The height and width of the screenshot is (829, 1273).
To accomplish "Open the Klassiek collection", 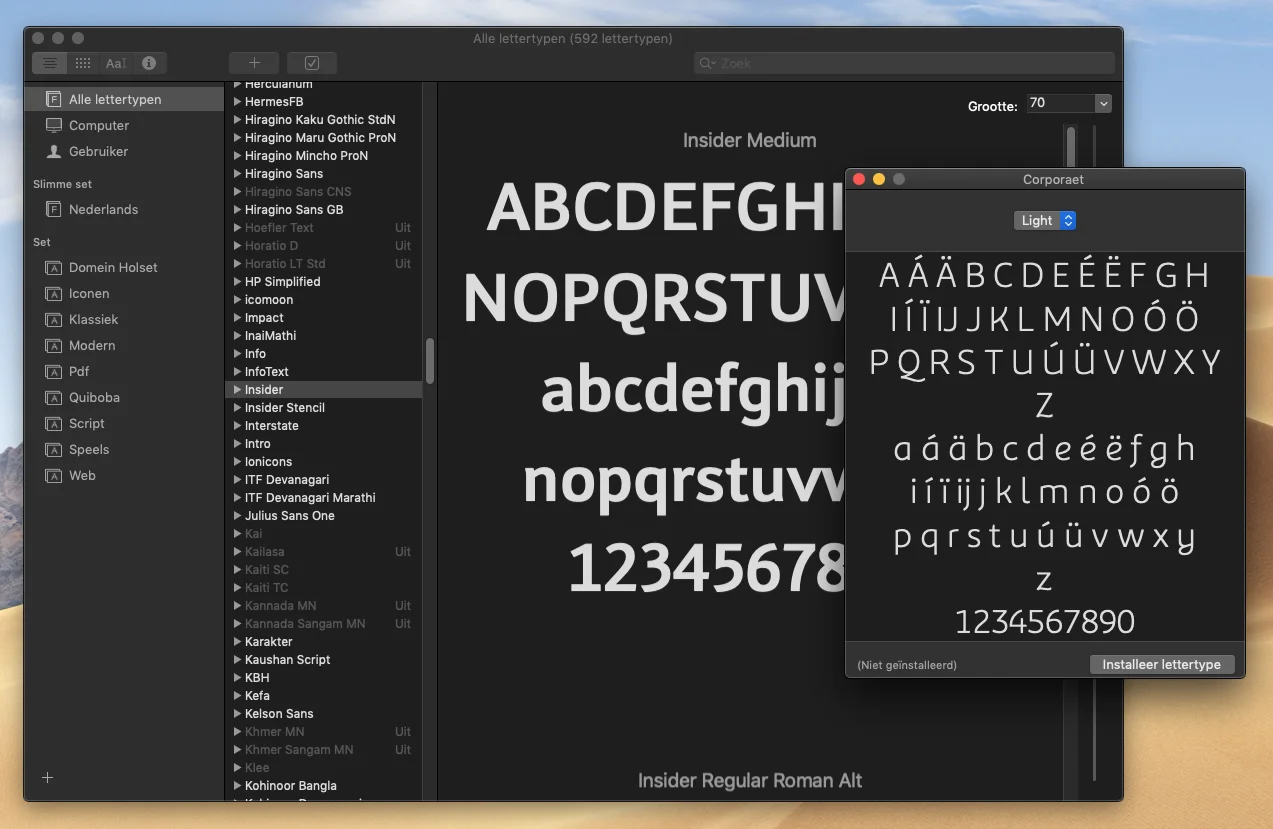I will [x=124, y=319].
